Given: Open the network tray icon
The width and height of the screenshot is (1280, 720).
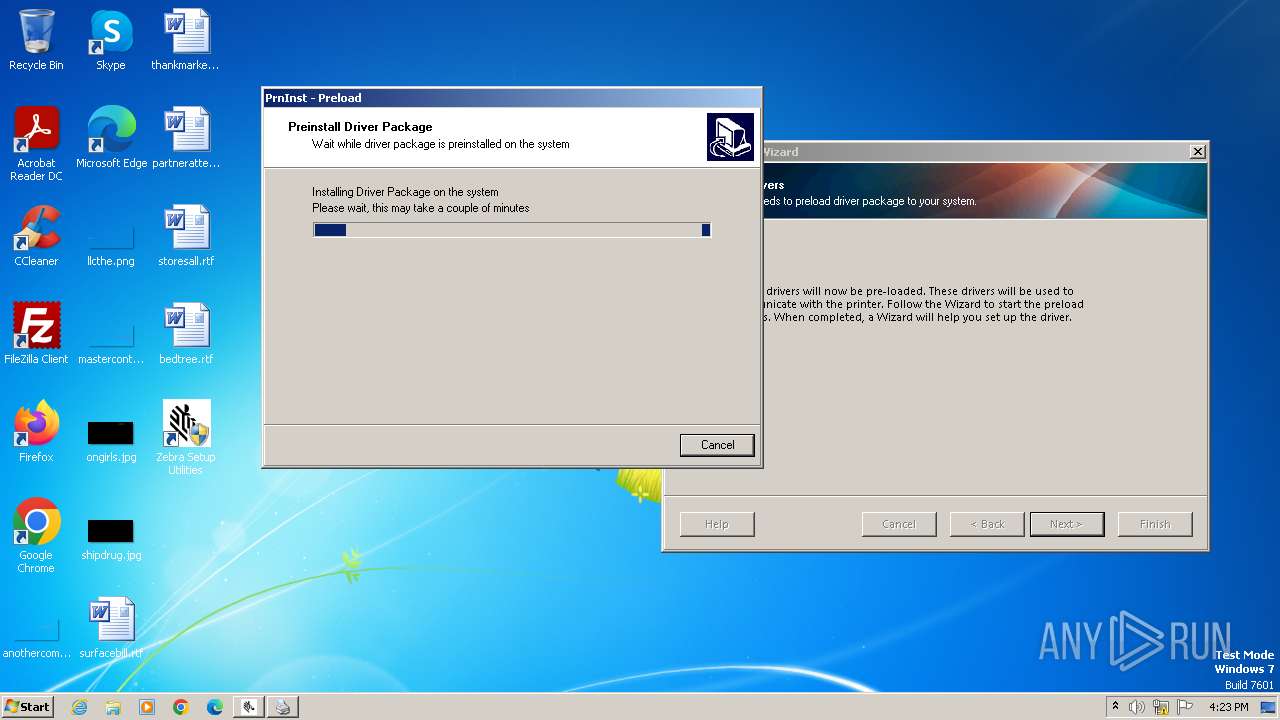Looking at the screenshot, I should coord(1161,707).
